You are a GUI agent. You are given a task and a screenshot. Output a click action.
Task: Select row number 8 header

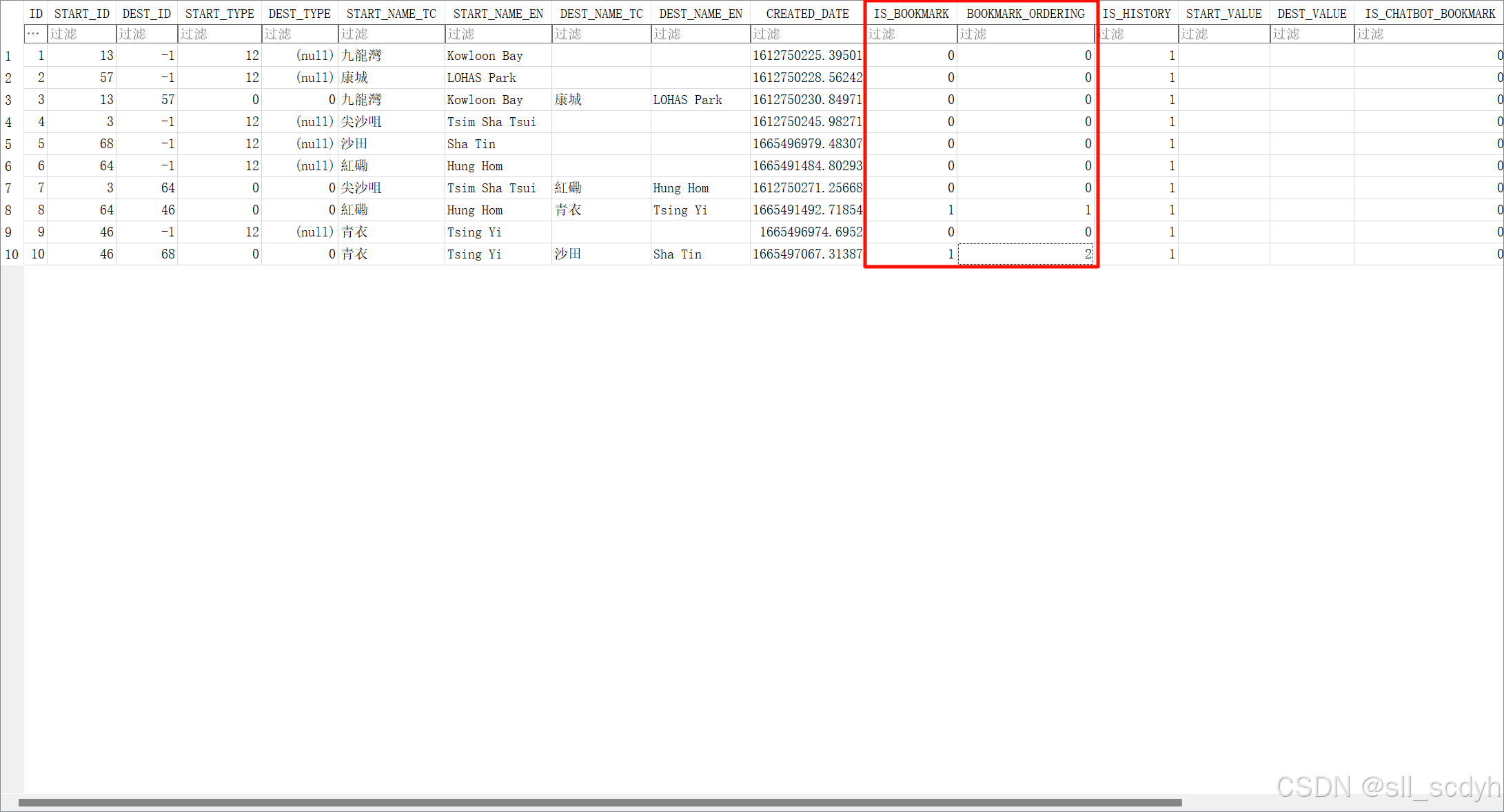point(10,210)
